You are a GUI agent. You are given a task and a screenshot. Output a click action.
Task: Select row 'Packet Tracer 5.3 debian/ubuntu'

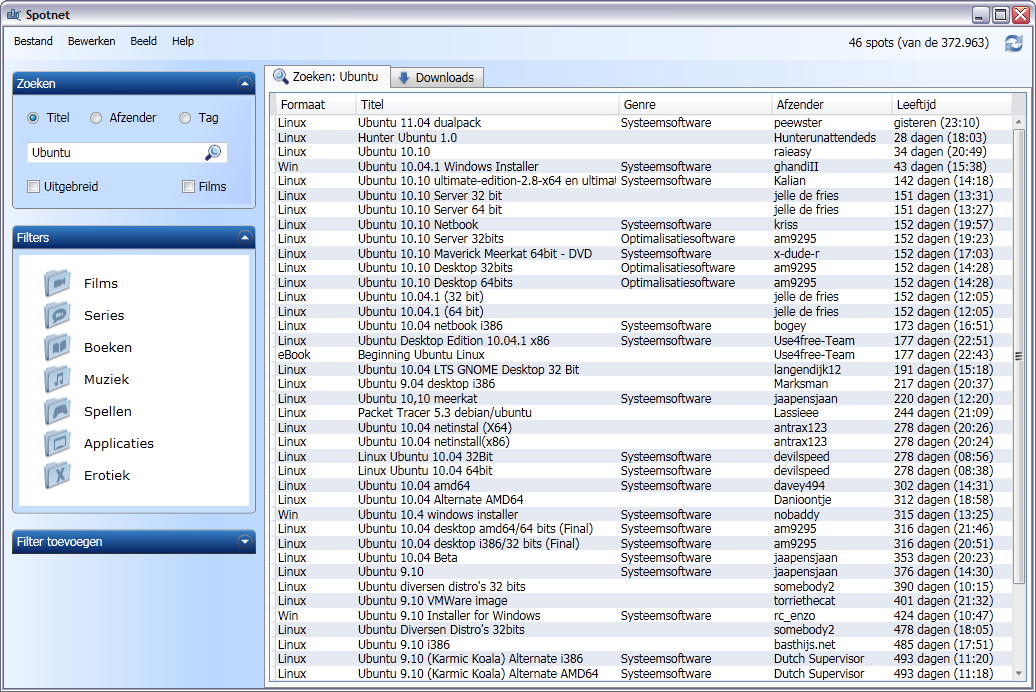click(644, 413)
